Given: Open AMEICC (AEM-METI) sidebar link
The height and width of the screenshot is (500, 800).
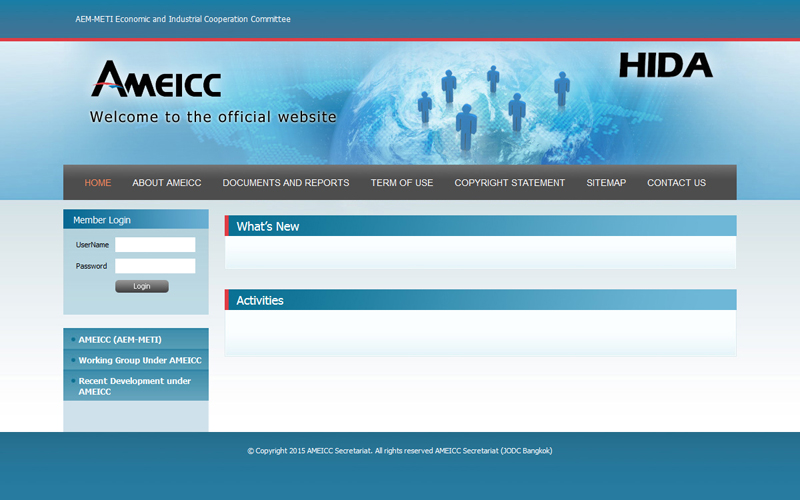Looking at the screenshot, I should pyautogui.click(x=120, y=339).
